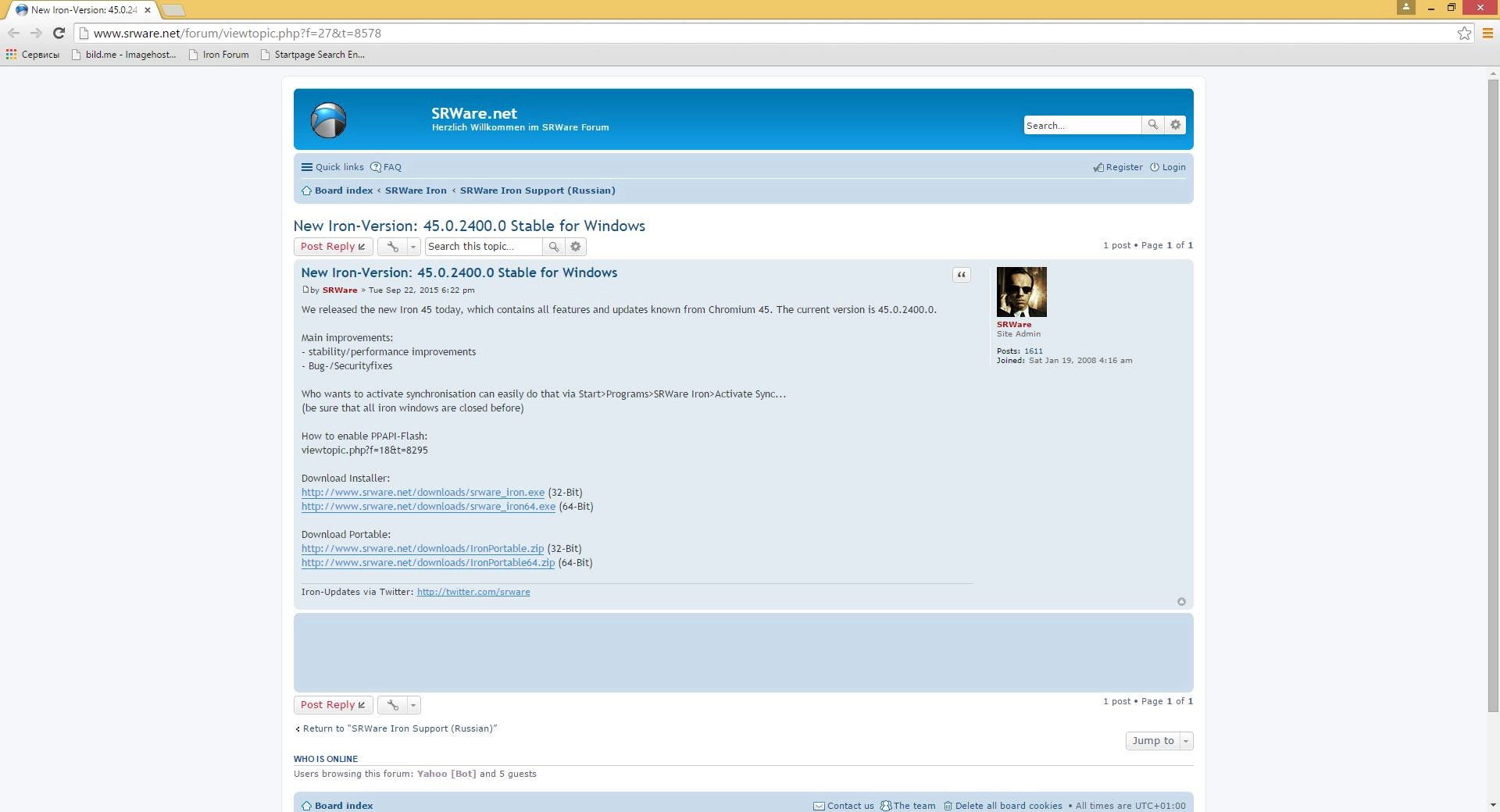The width and height of the screenshot is (1500, 812).
Task: Click Board index in footer bar
Action: (x=337, y=806)
